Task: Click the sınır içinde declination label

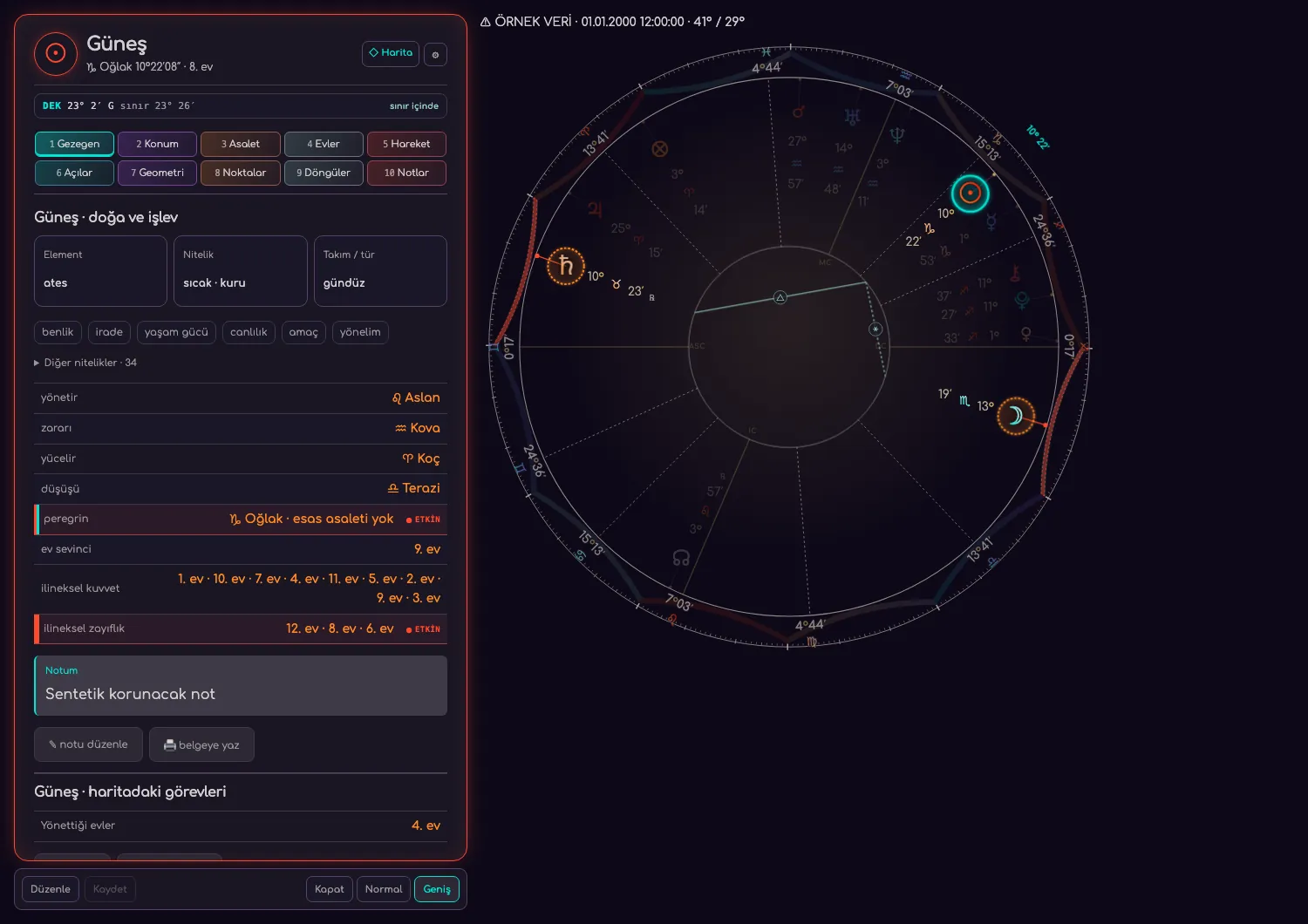Action: click(414, 105)
